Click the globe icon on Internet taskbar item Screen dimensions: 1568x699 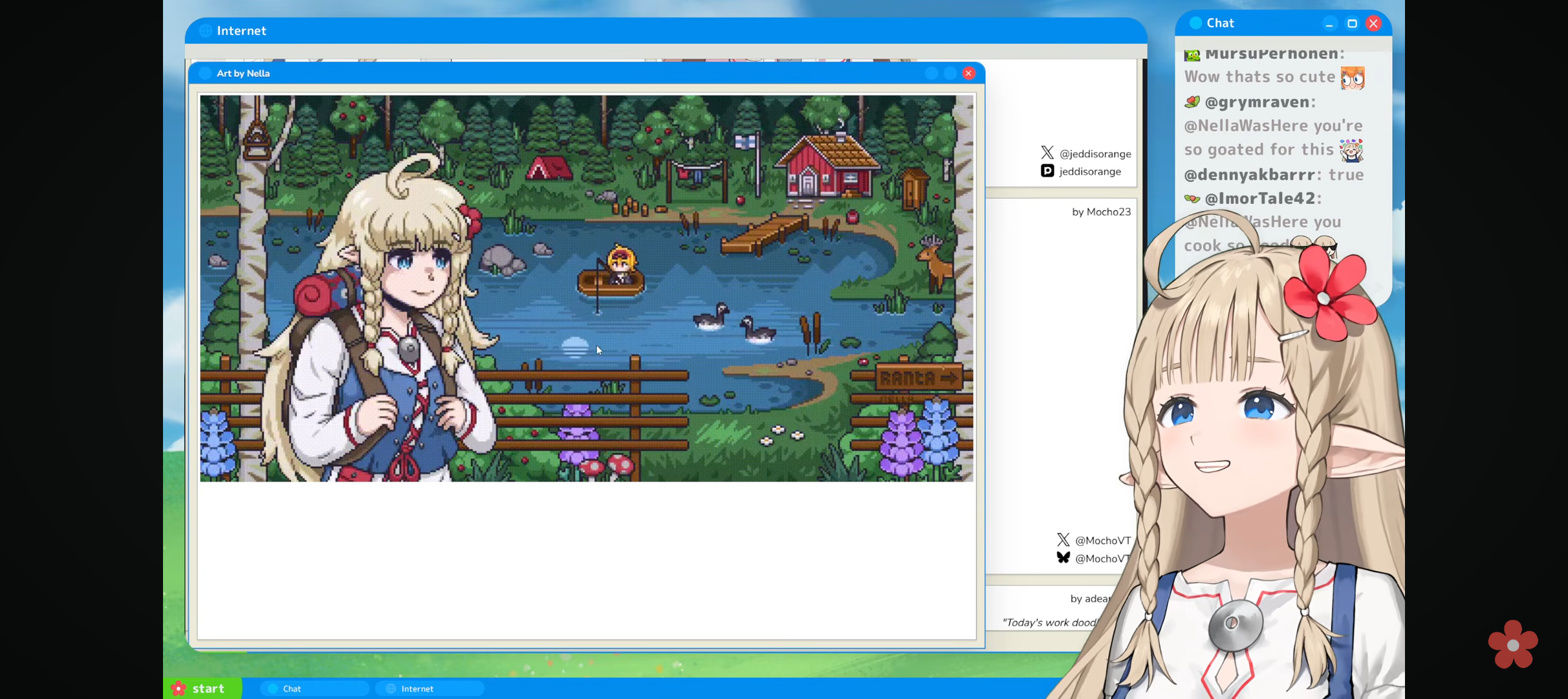pos(391,689)
